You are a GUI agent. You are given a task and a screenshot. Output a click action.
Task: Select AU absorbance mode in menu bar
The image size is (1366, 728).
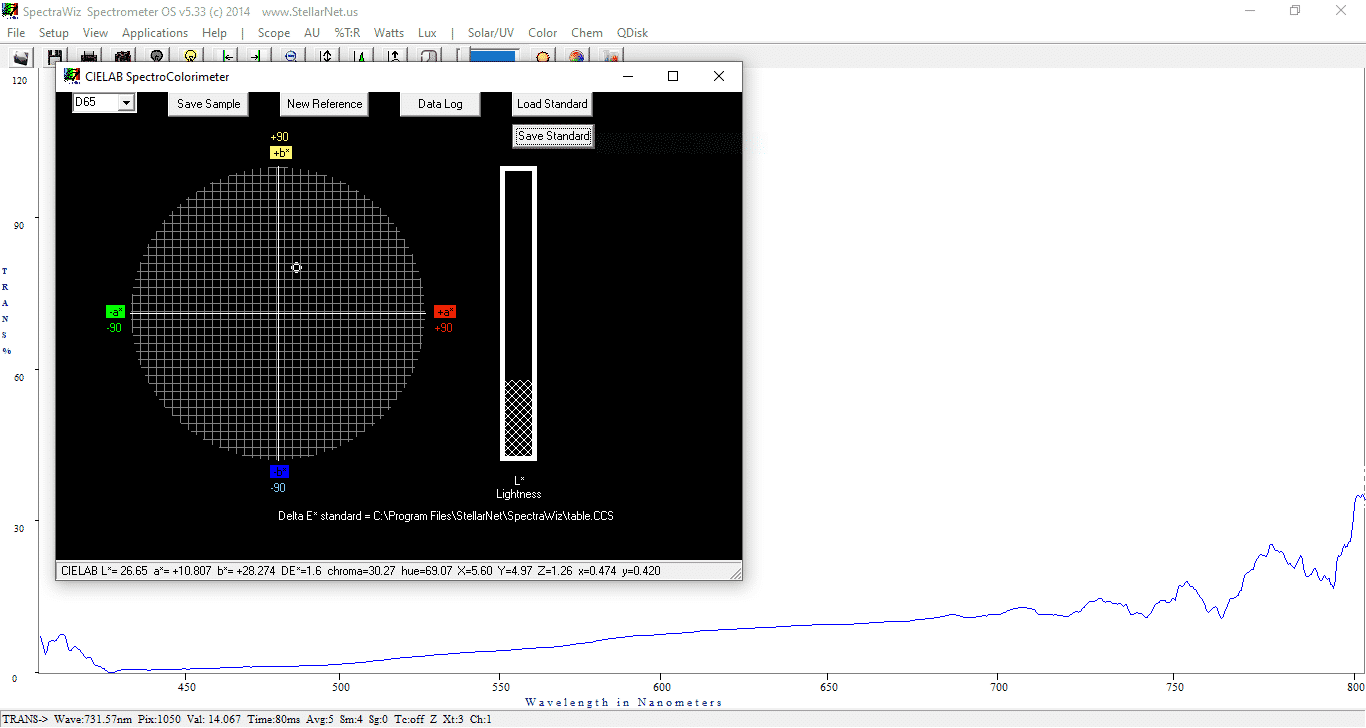tap(312, 33)
